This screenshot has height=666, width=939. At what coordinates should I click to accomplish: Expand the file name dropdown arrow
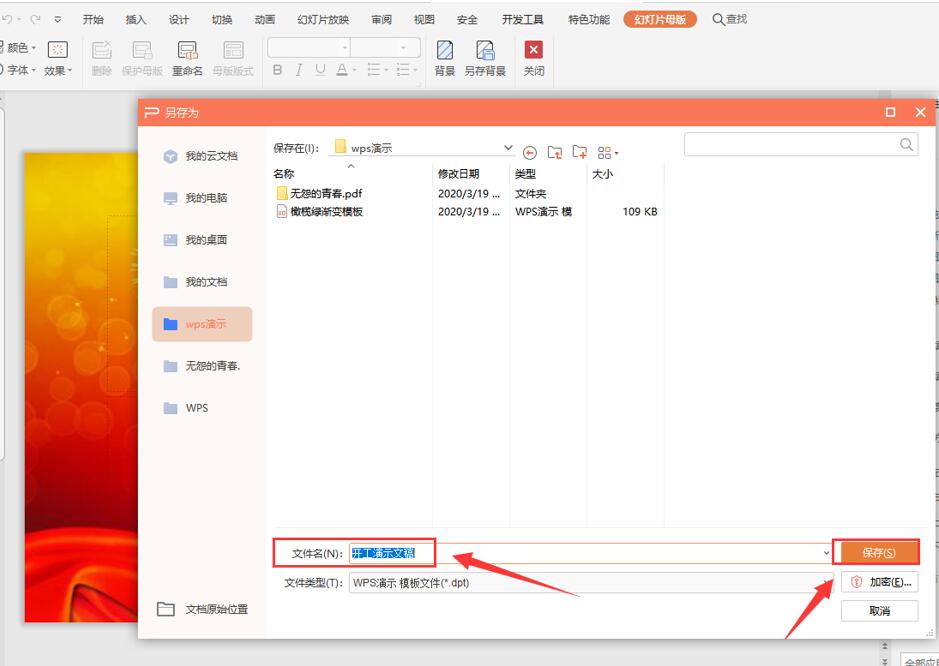pos(826,553)
